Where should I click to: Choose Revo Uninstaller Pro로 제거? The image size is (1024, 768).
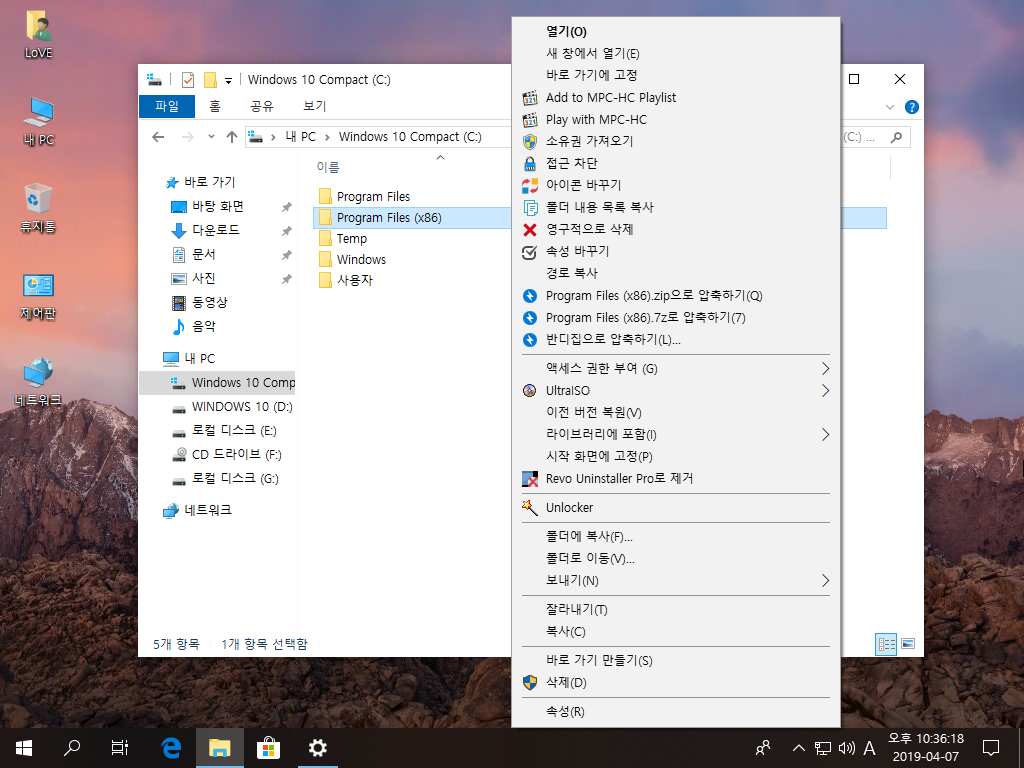coord(676,479)
